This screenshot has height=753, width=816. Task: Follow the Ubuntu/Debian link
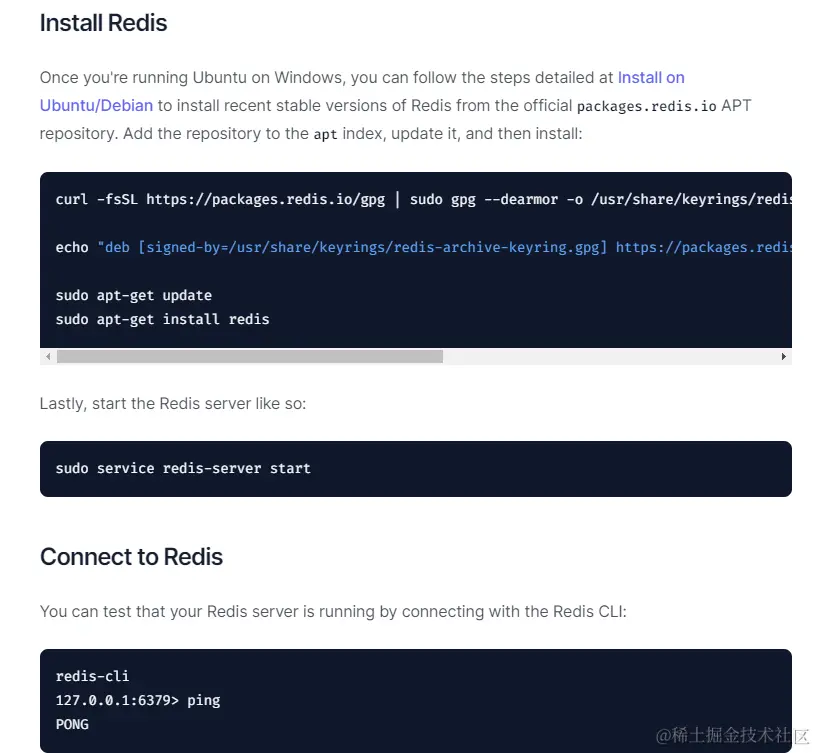[96, 106]
